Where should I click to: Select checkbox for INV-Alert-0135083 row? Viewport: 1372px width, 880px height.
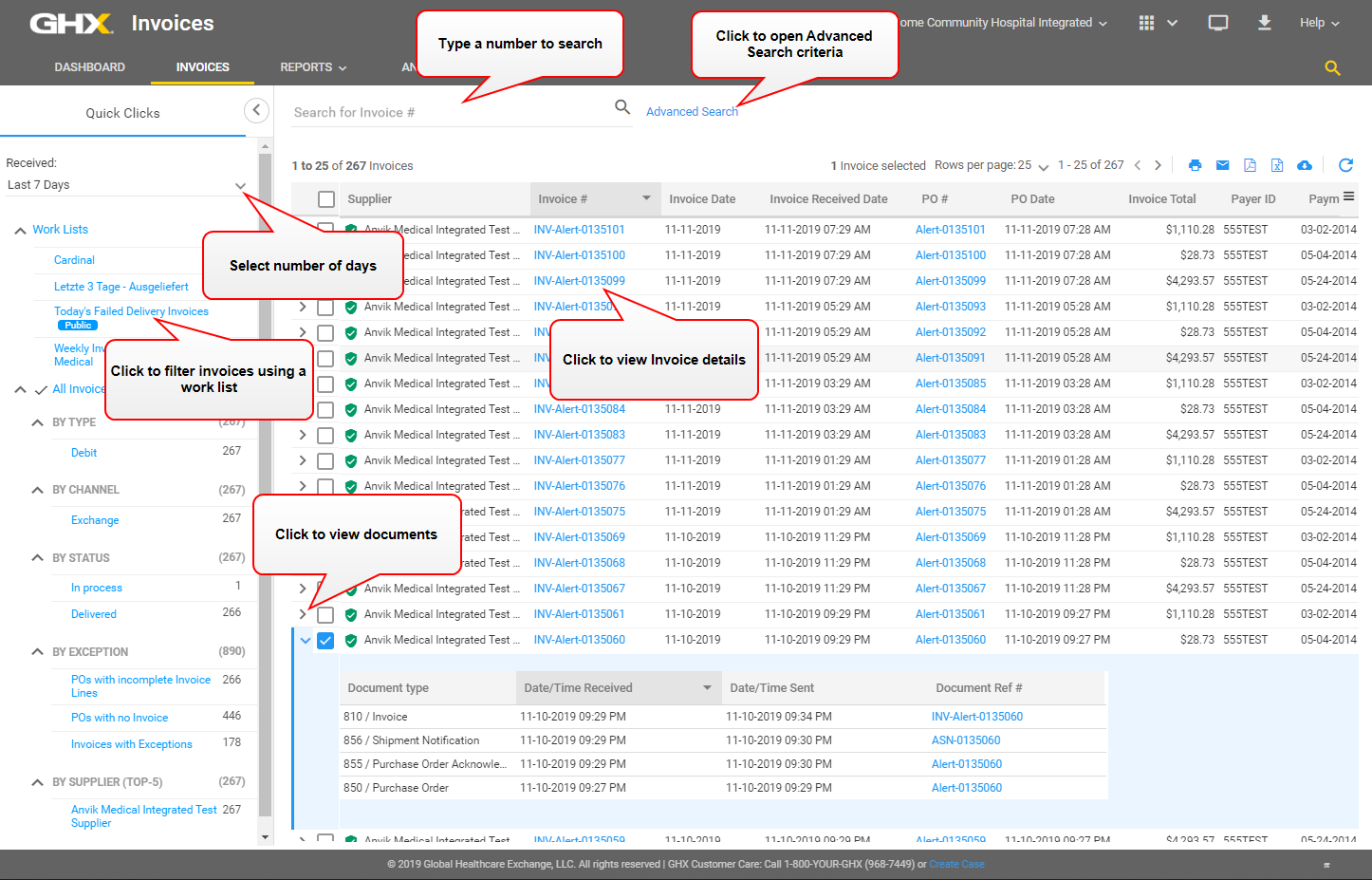point(325,436)
